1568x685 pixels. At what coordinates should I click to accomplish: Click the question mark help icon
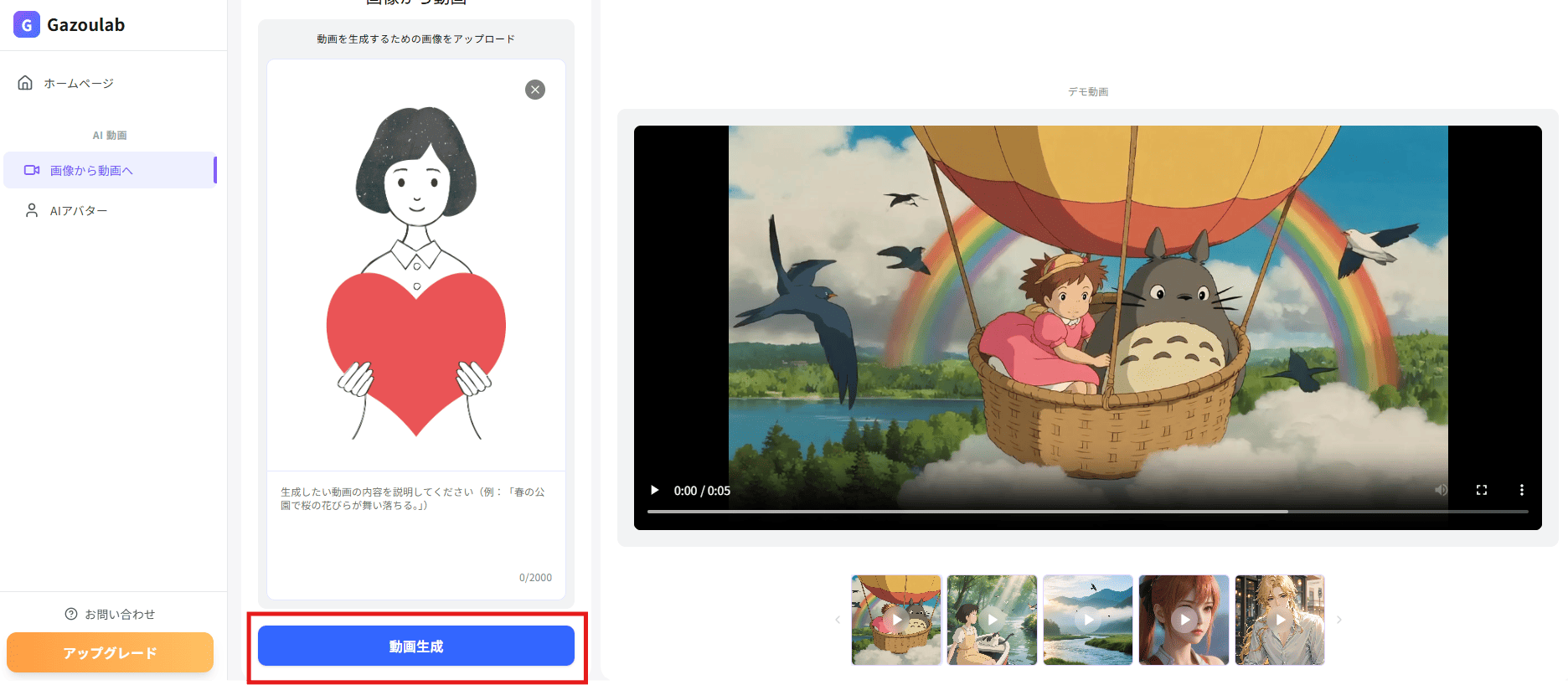coord(71,614)
